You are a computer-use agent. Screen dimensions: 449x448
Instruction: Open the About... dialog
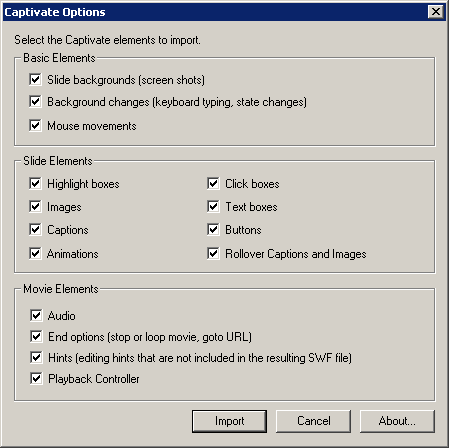tap(397, 421)
